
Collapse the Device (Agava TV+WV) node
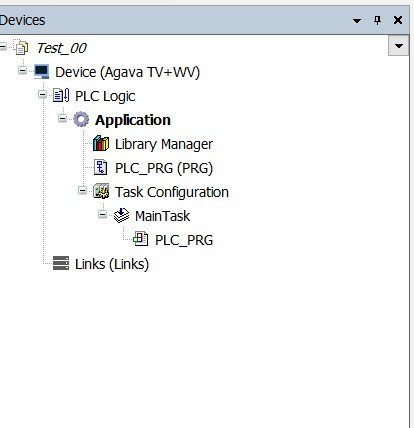[22, 71]
